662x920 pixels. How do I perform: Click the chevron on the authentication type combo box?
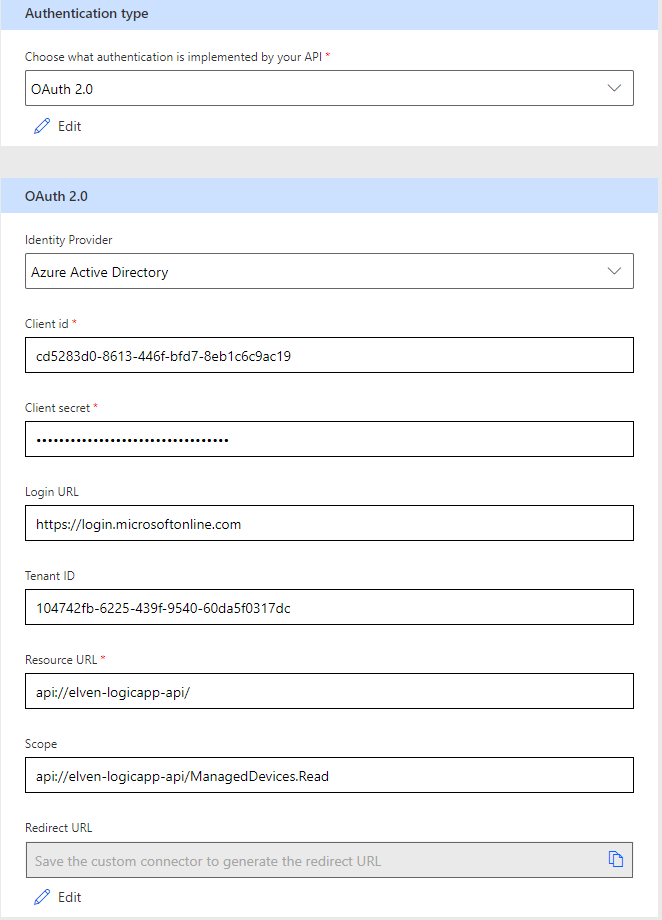614,88
